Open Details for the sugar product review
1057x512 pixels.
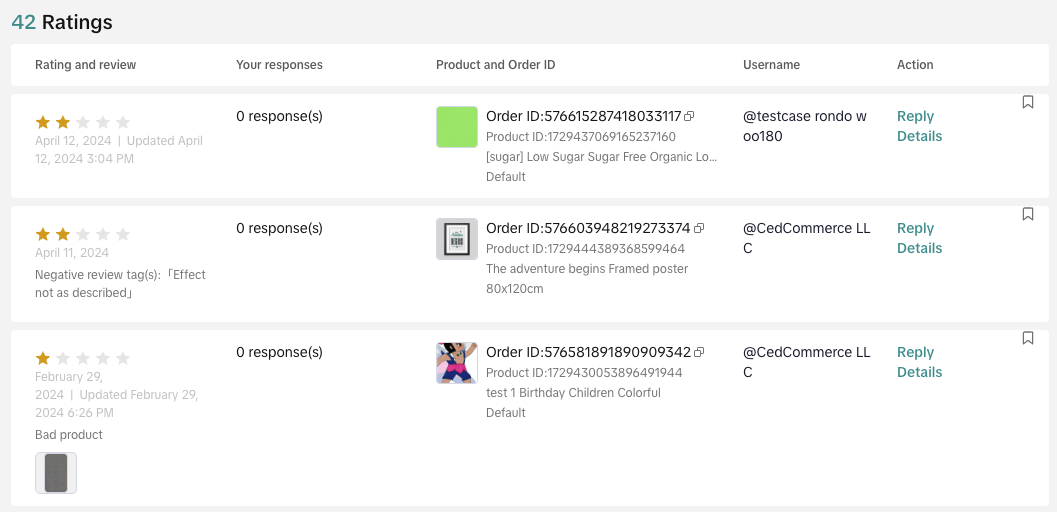[919, 136]
